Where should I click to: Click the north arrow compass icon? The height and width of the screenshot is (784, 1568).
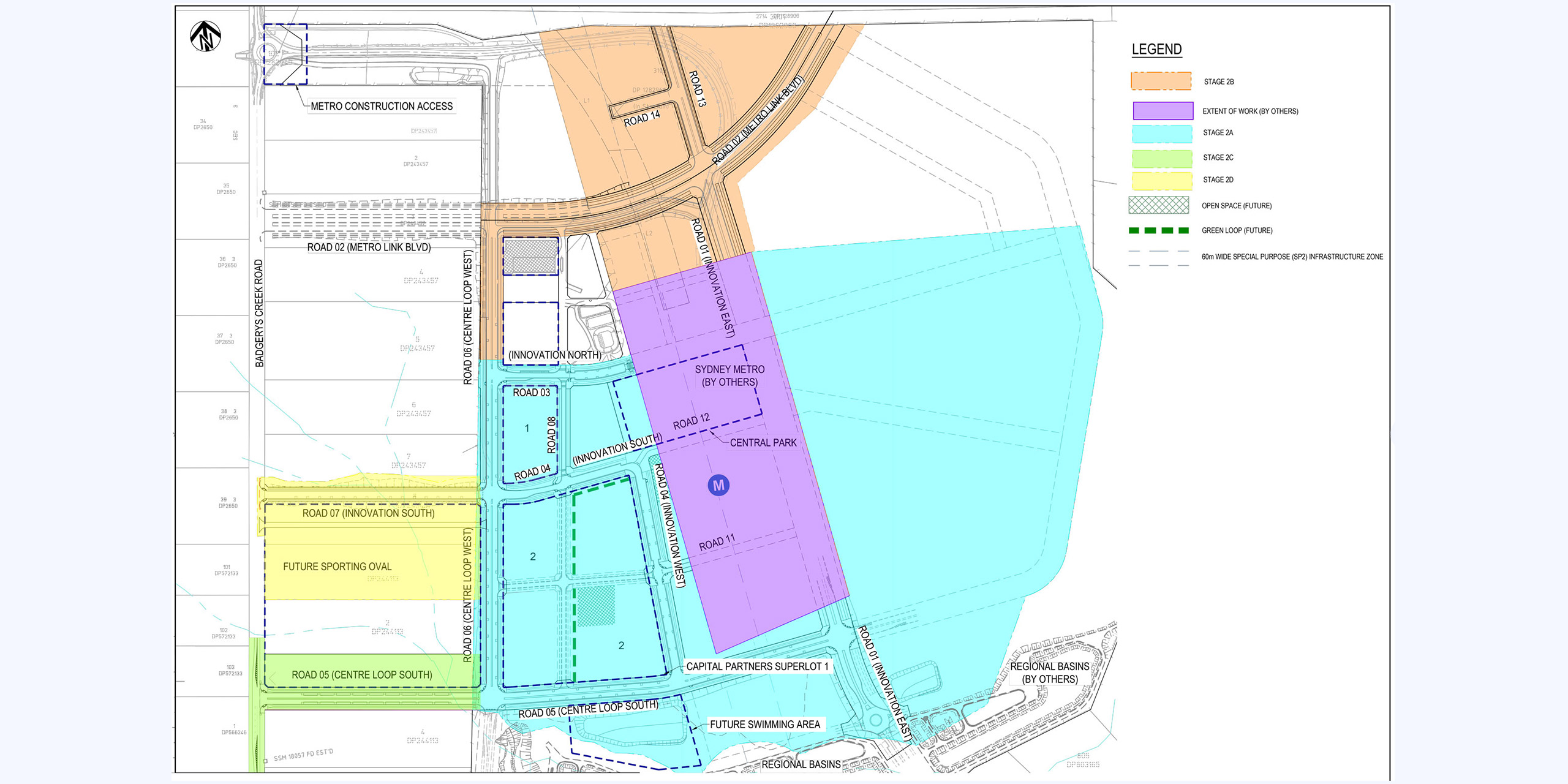tap(205, 36)
